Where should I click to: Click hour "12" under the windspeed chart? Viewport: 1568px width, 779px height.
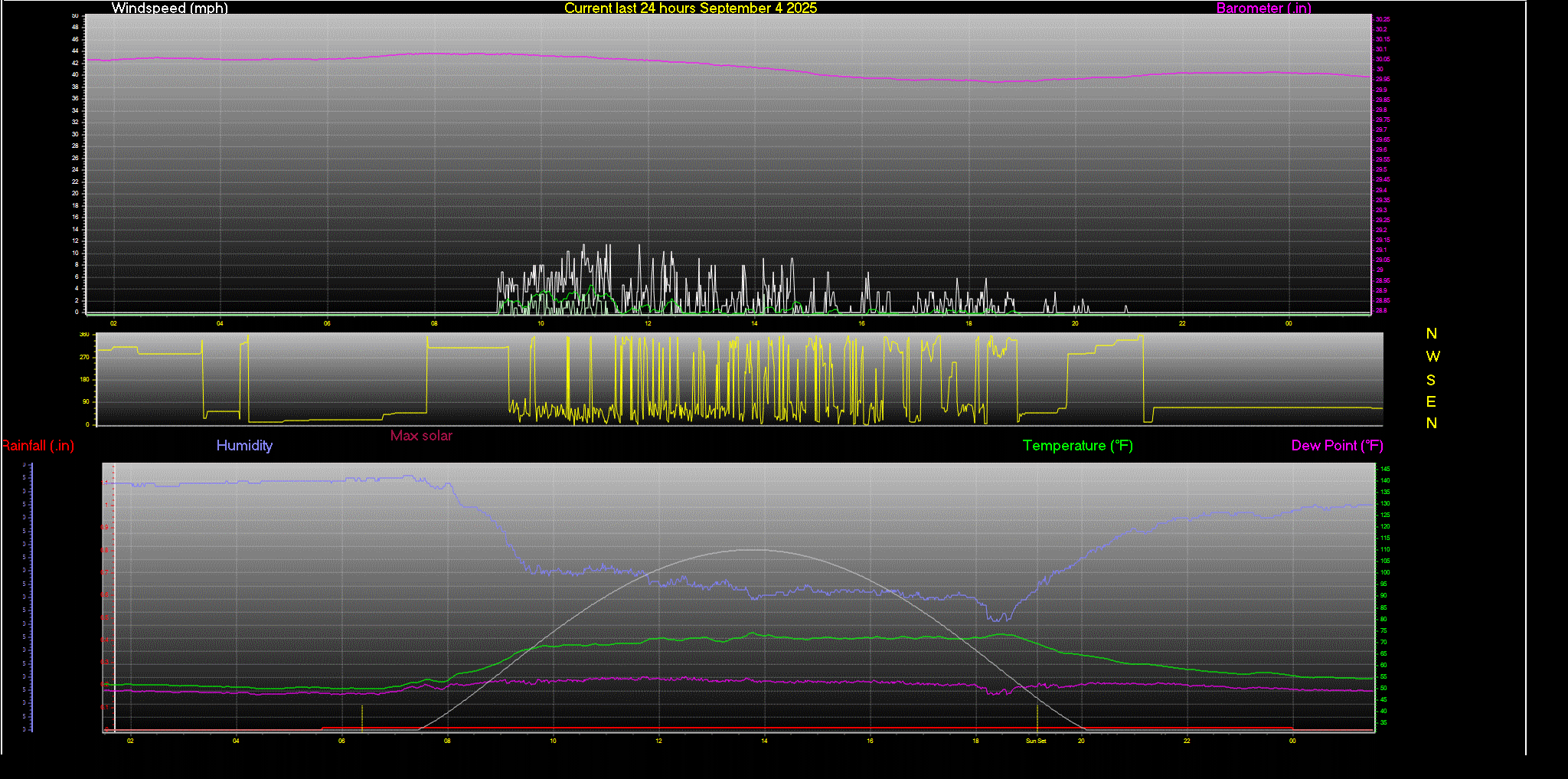pyautogui.click(x=648, y=323)
